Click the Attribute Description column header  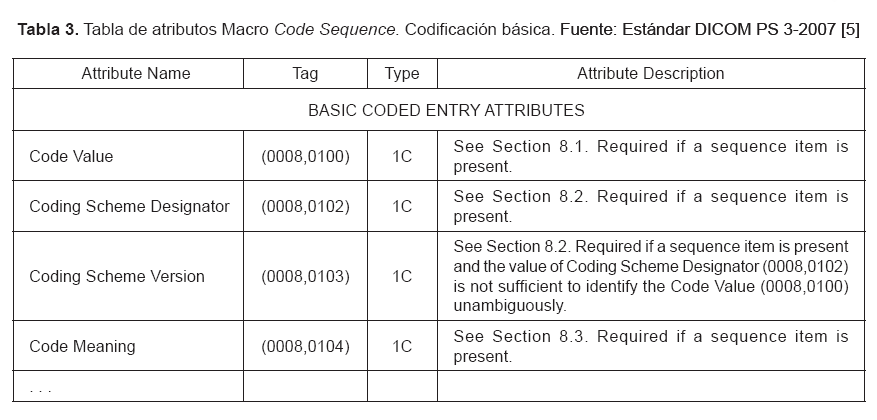click(650, 74)
